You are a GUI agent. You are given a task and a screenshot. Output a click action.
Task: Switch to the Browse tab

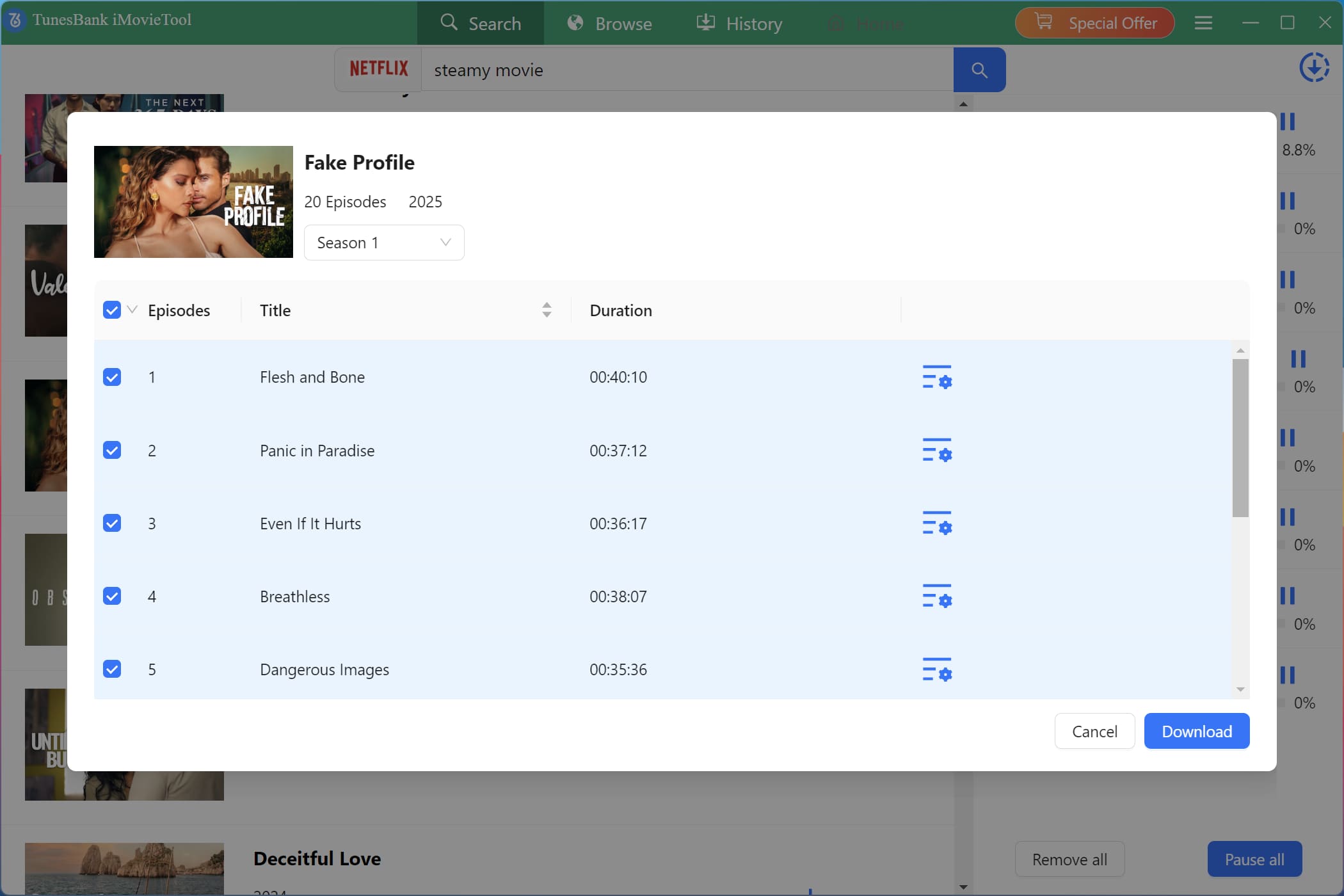pyautogui.click(x=609, y=24)
